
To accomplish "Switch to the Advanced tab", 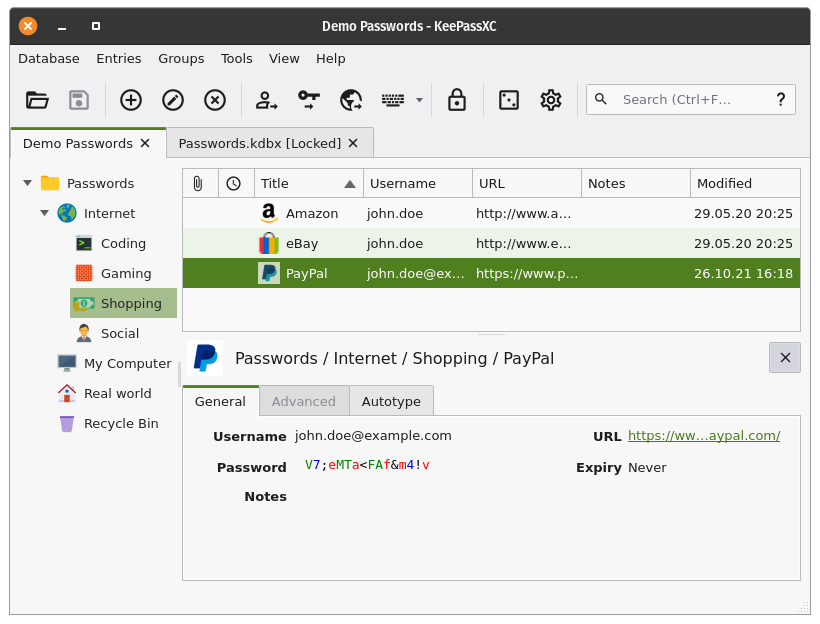I will [x=304, y=401].
